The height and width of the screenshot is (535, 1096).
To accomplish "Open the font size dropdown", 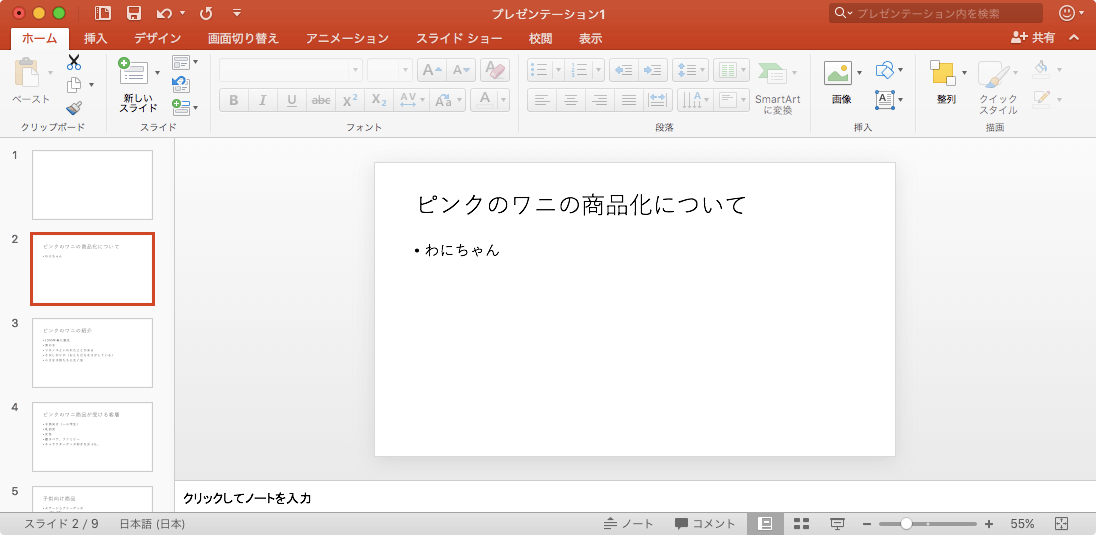I will [389, 70].
